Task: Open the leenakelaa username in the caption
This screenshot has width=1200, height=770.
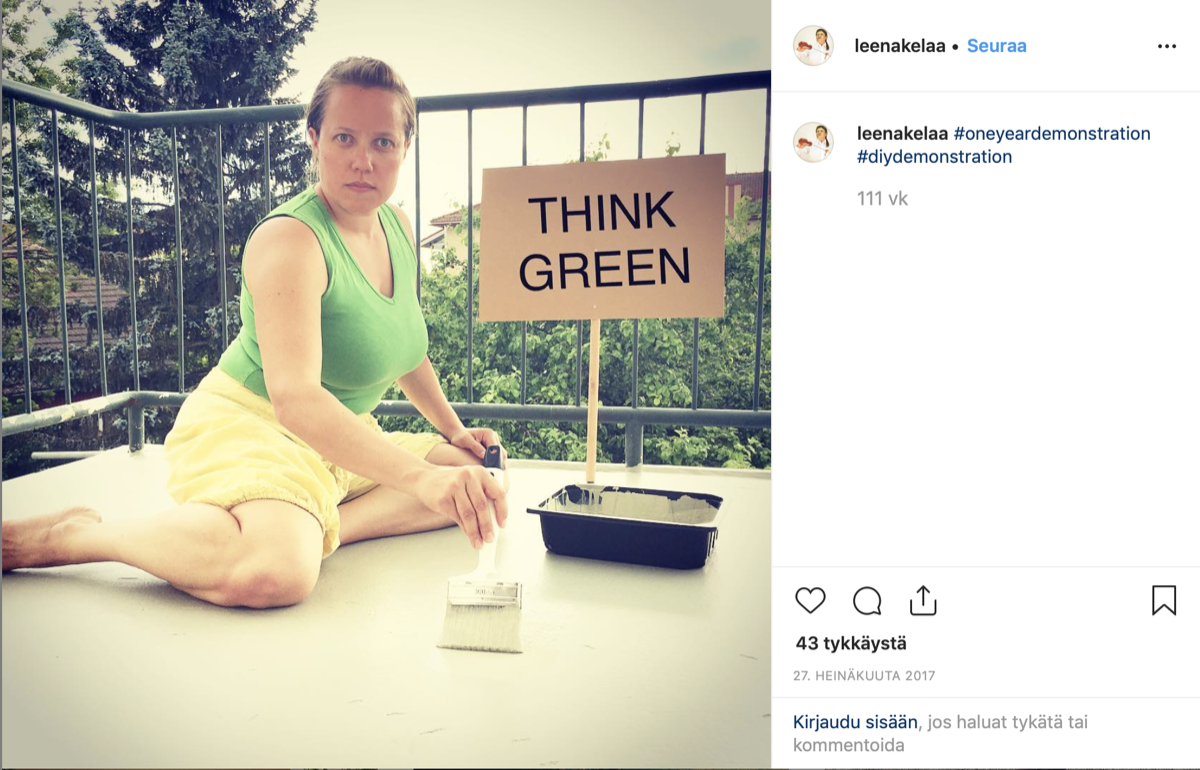Action: click(x=903, y=134)
